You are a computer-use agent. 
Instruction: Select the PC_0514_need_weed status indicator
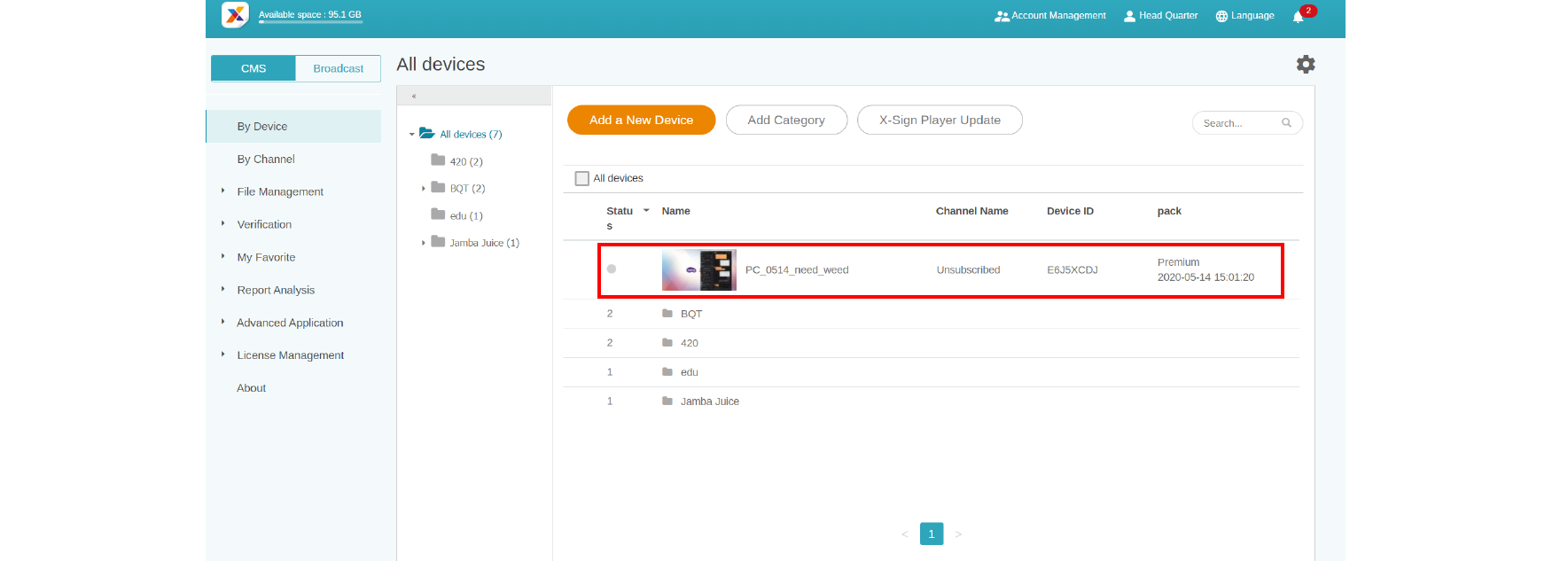(x=612, y=269)
